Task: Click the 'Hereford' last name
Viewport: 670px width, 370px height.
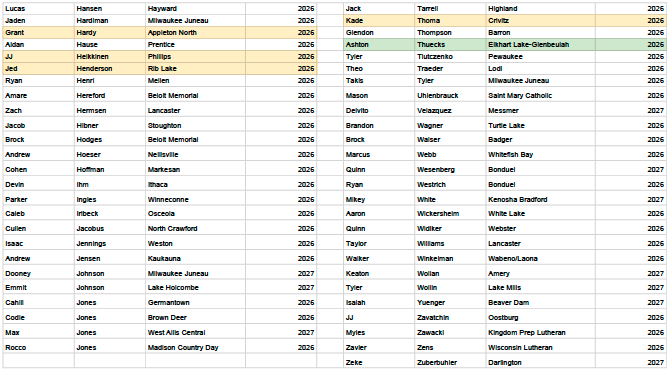Action: (110, 95)
